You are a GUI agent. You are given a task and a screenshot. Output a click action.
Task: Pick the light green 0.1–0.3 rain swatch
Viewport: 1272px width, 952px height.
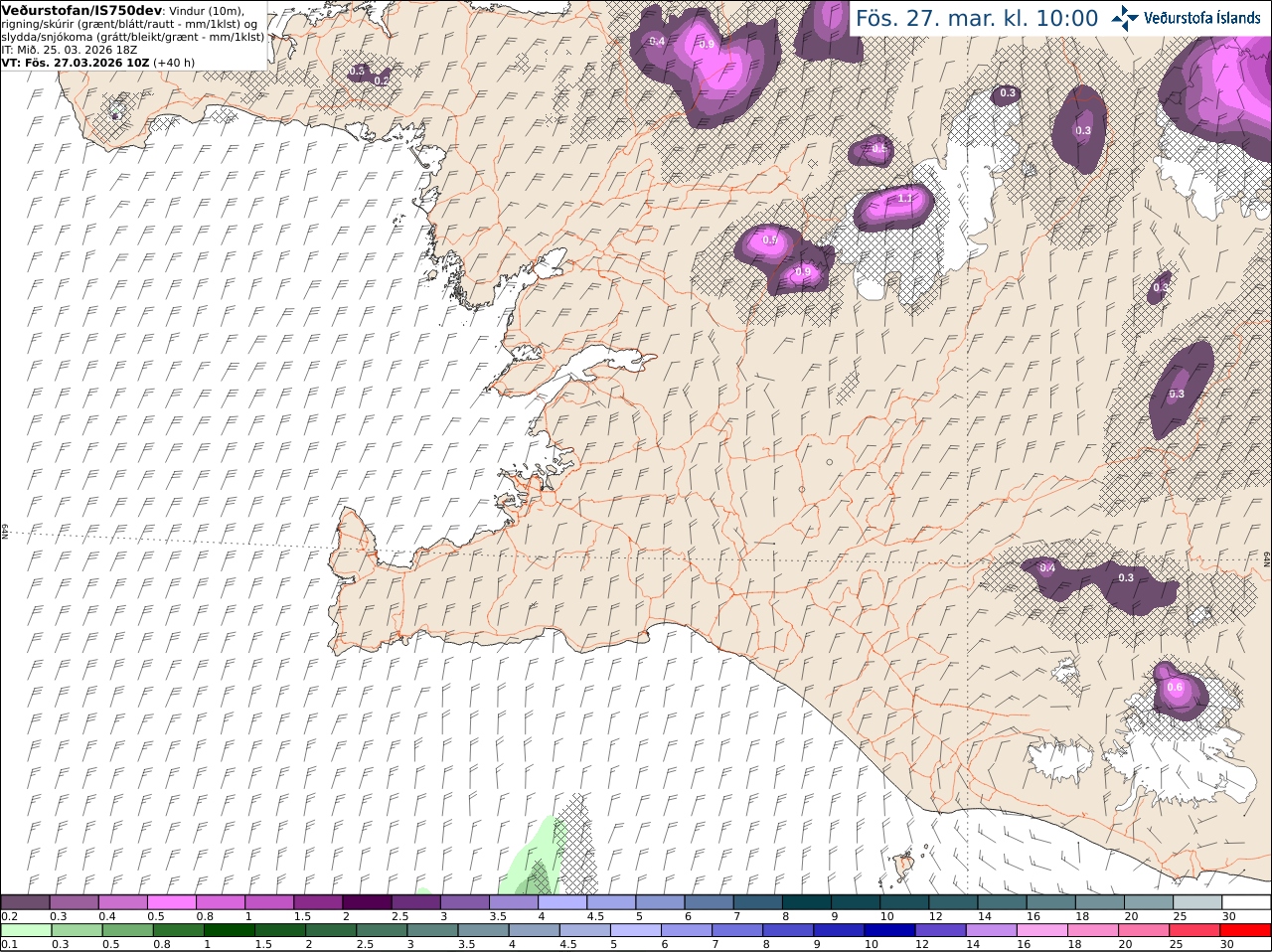point(25,930)
